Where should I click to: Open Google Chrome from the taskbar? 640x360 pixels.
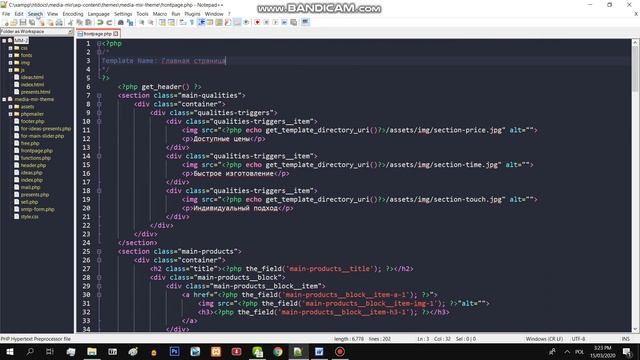[x=278, y=351]
